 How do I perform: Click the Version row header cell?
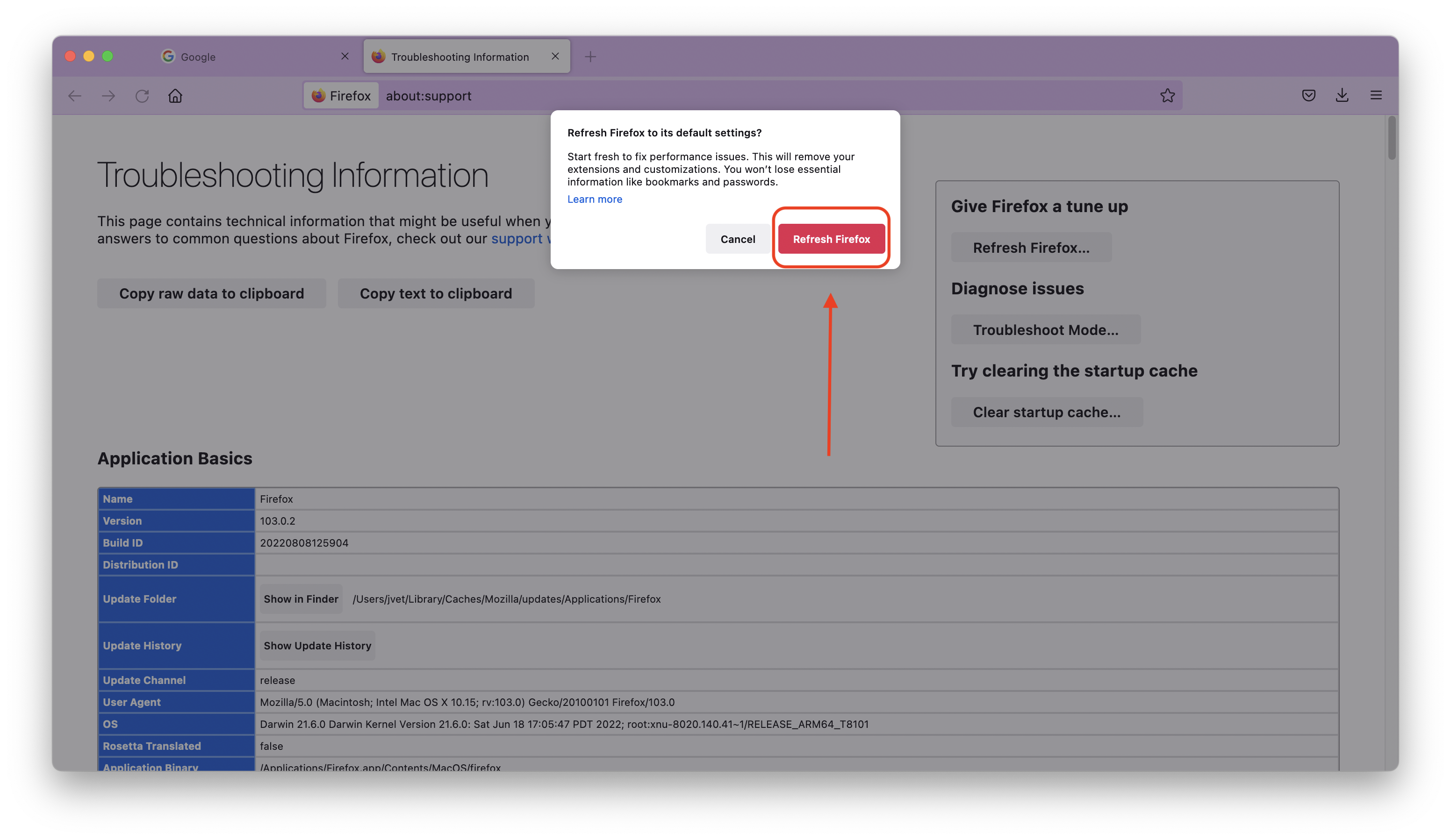176,521
